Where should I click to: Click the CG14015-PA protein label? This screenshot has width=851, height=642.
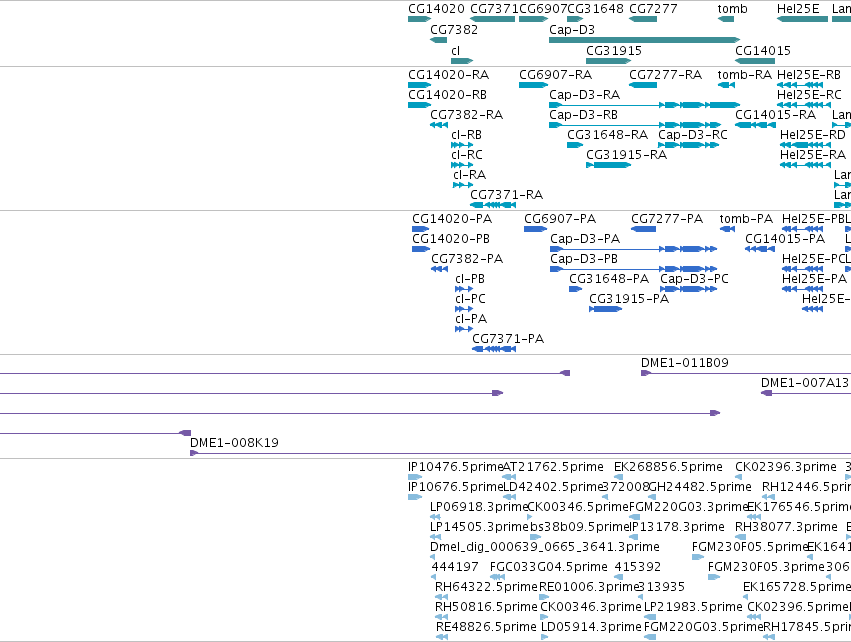point(785,239)
